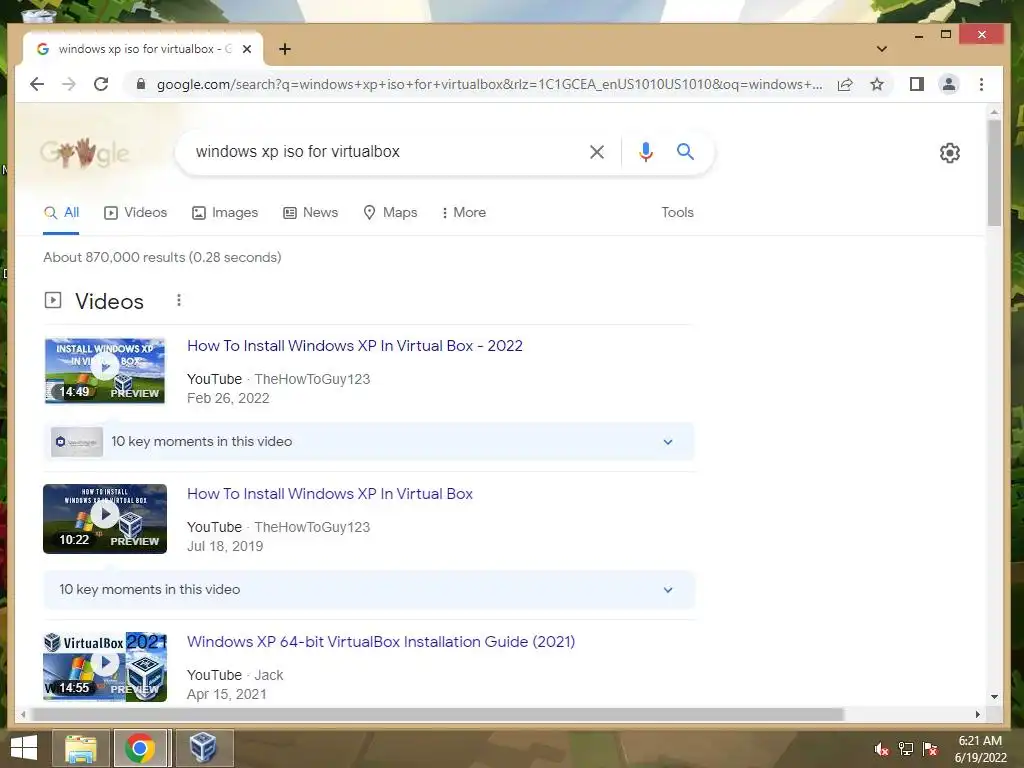Click the scroll up arrow
Screen dimensions: 1024x768
[994, 112]
